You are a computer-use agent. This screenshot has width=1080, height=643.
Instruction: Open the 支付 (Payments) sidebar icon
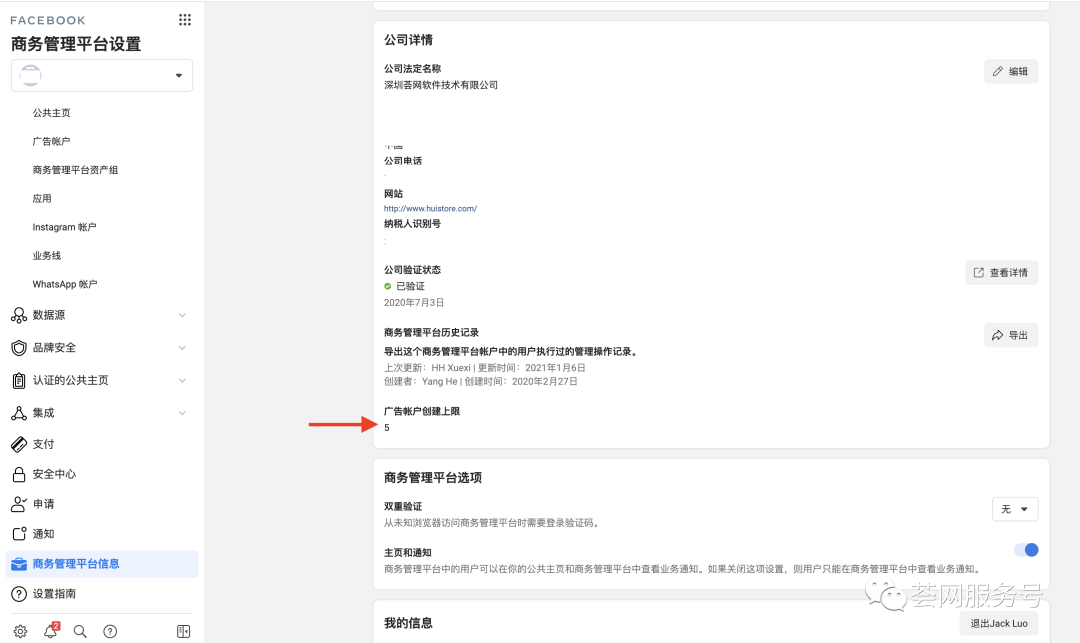[x=18, y=444]
